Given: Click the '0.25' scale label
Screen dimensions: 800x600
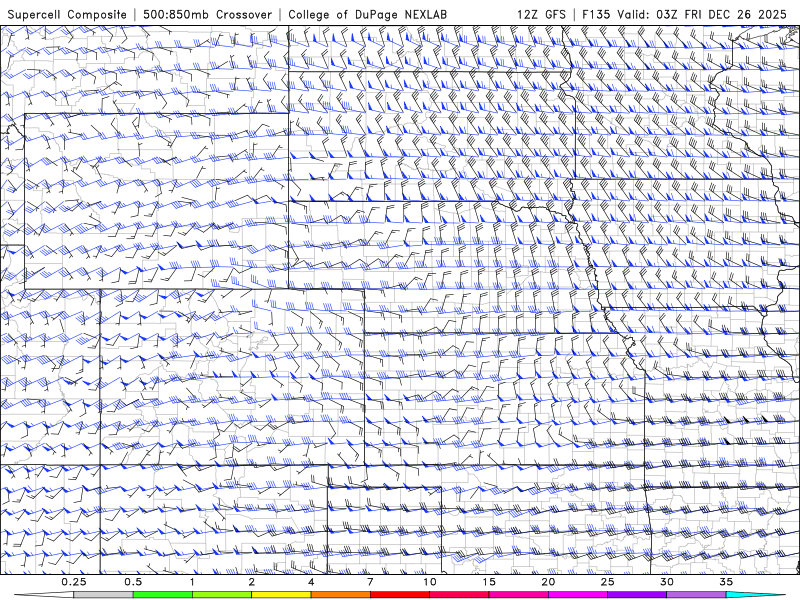Looking at the screenshot, I should [x=74, y=582].
